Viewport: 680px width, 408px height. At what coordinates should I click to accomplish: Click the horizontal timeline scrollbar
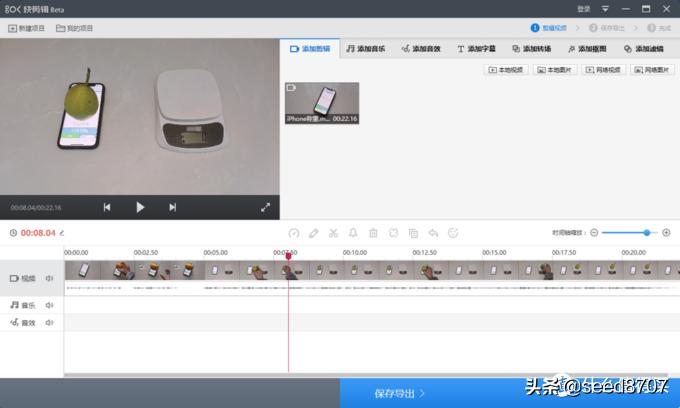(x=366, y=375)
